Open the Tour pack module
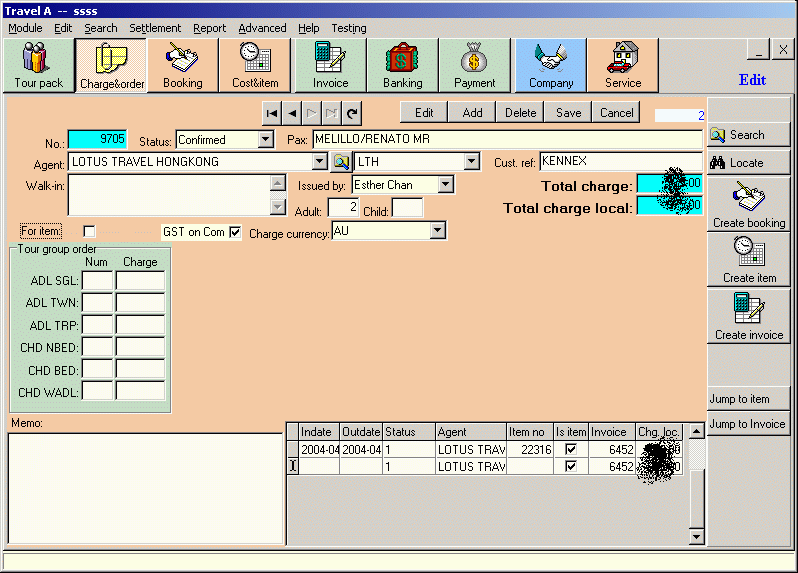This screenshot has width=798, height=573. point(38,66)
